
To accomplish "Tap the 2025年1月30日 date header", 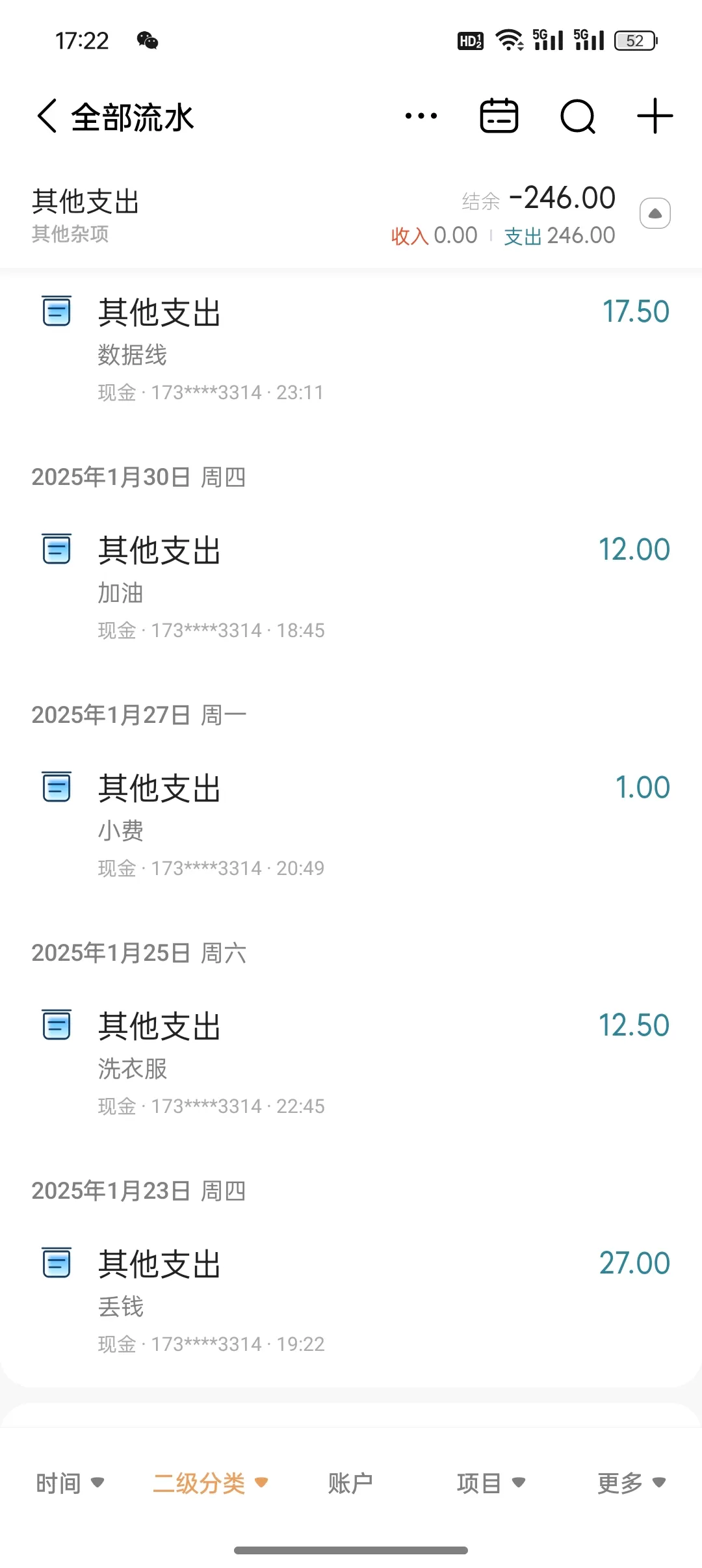I will (x=138, y=477).
